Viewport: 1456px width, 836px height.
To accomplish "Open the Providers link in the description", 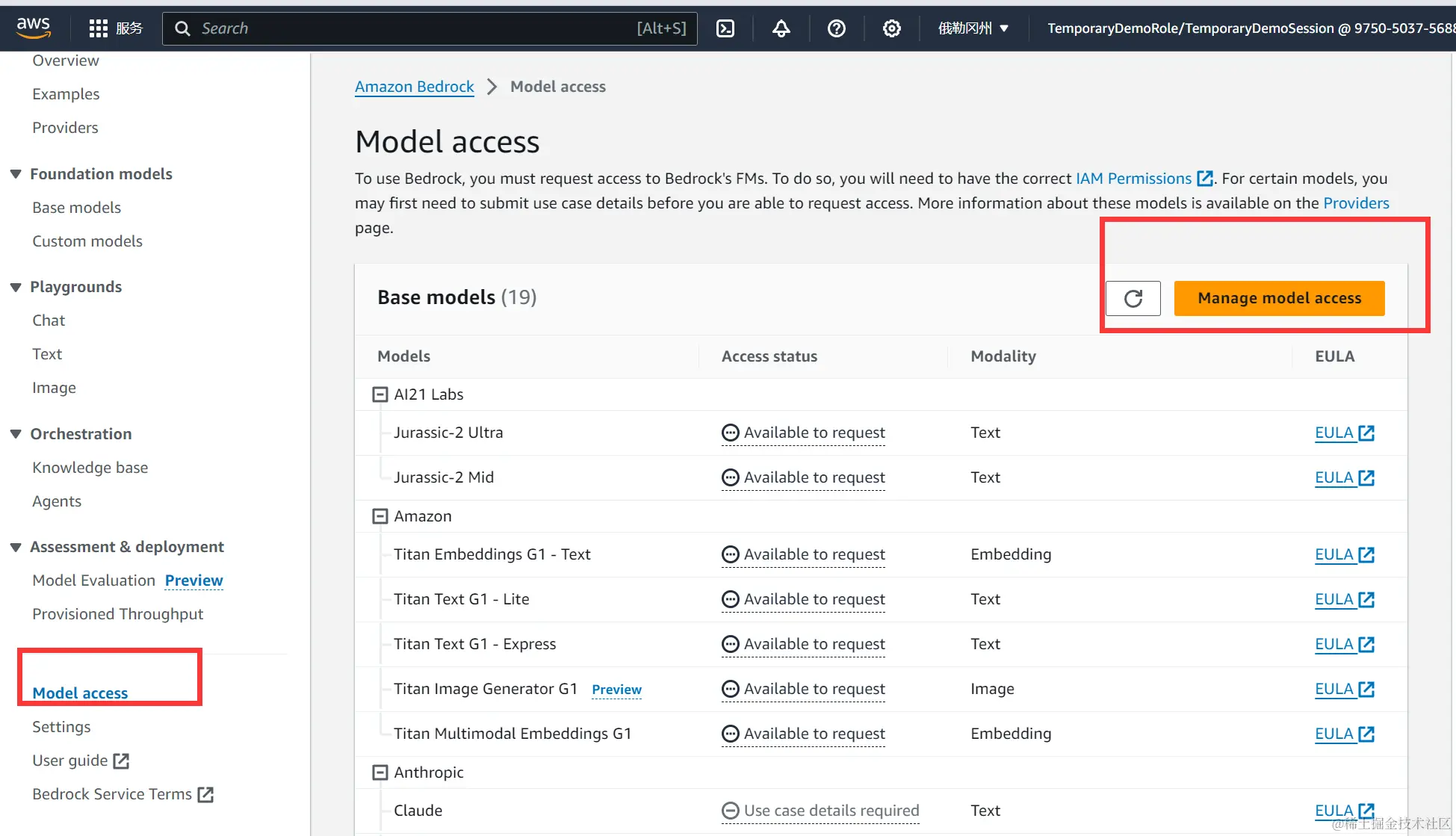I will click(x=1356, y=203).
